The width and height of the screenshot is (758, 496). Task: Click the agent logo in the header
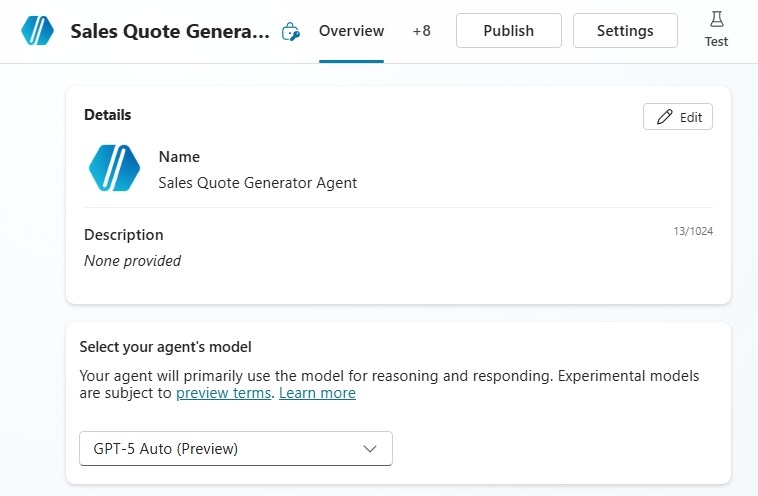[38, 31]
